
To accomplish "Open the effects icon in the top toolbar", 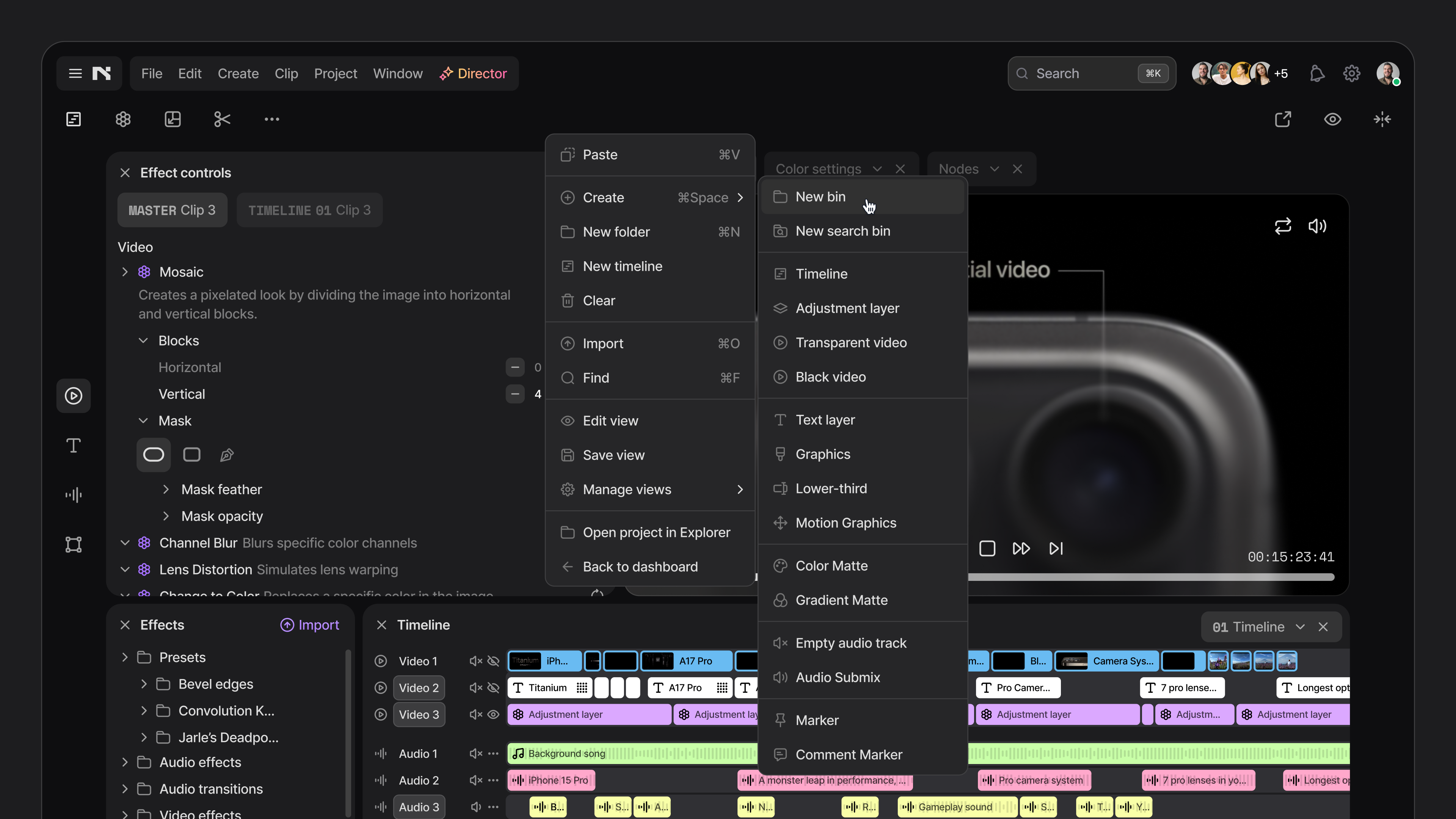I will coord(123,119).
